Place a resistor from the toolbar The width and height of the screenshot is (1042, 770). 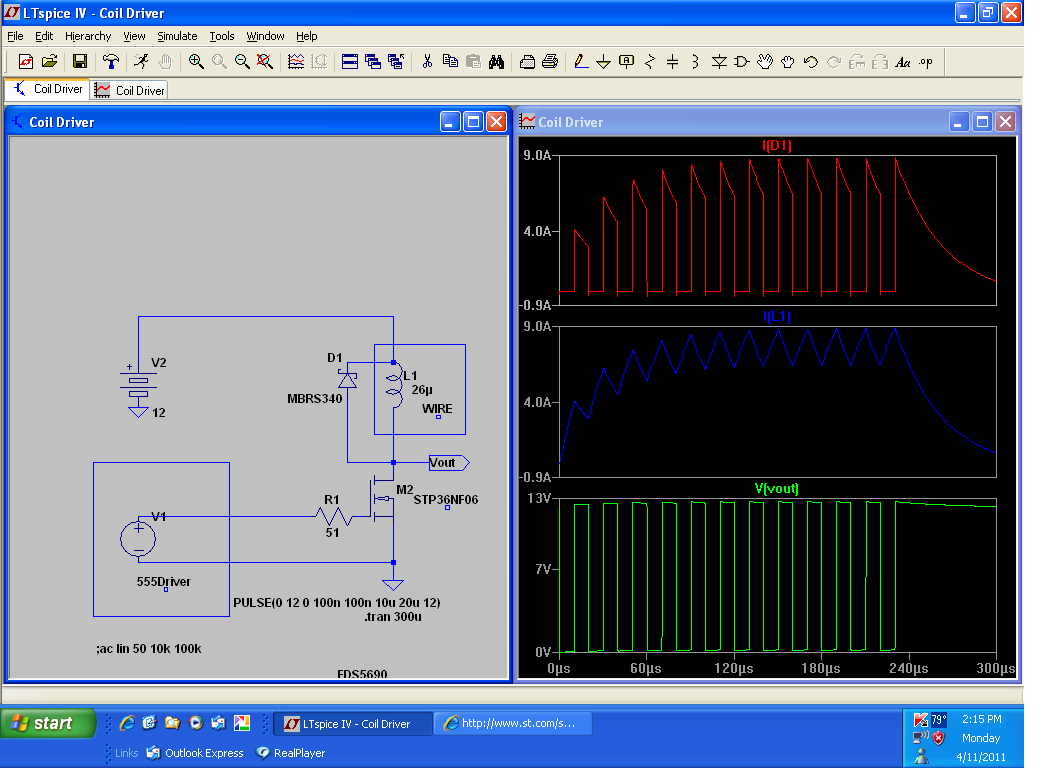[x=650, y=62]
